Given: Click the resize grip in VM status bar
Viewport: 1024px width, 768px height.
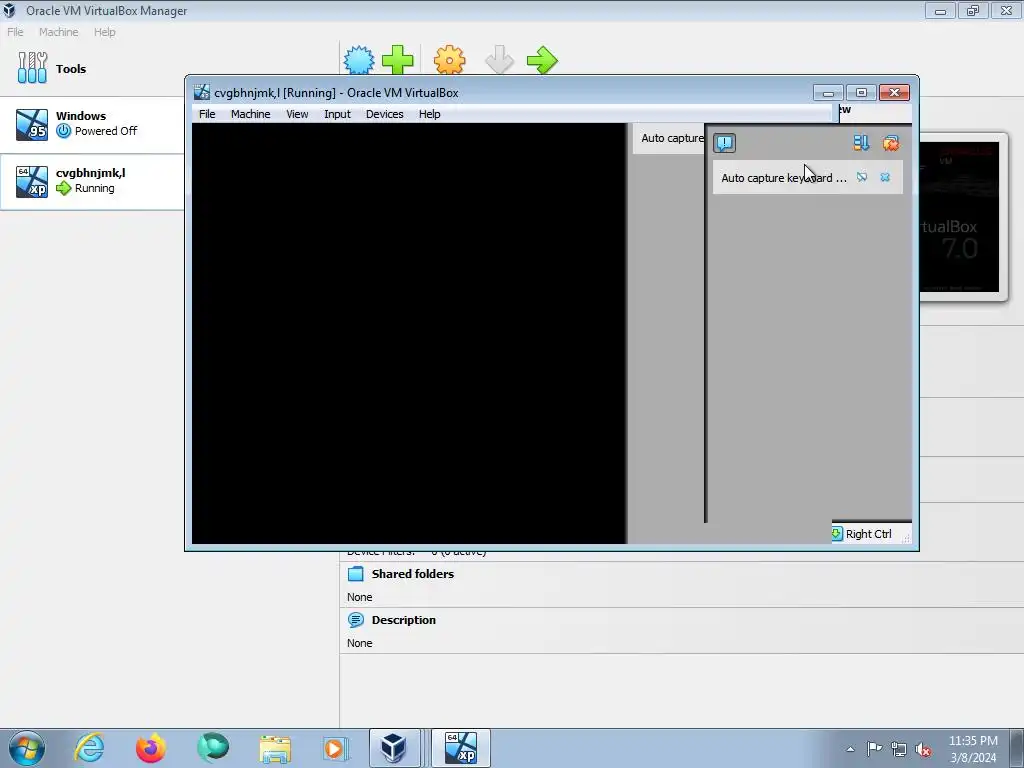Looking at the screenshot, I should click(x=906, y=537).
